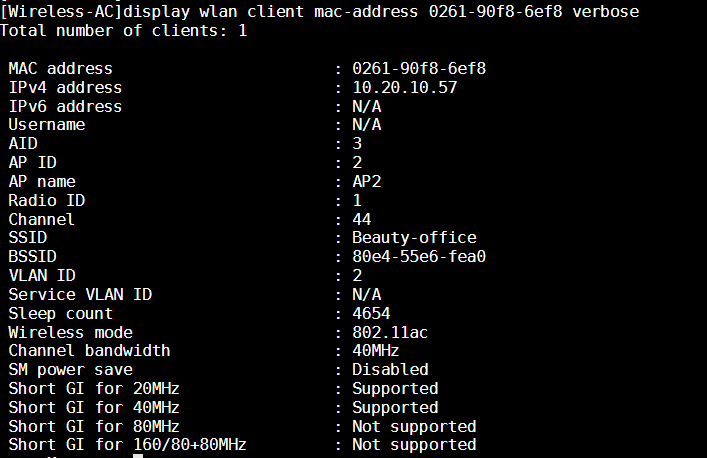Click the Total number of clients line

[x=124, y=30]
